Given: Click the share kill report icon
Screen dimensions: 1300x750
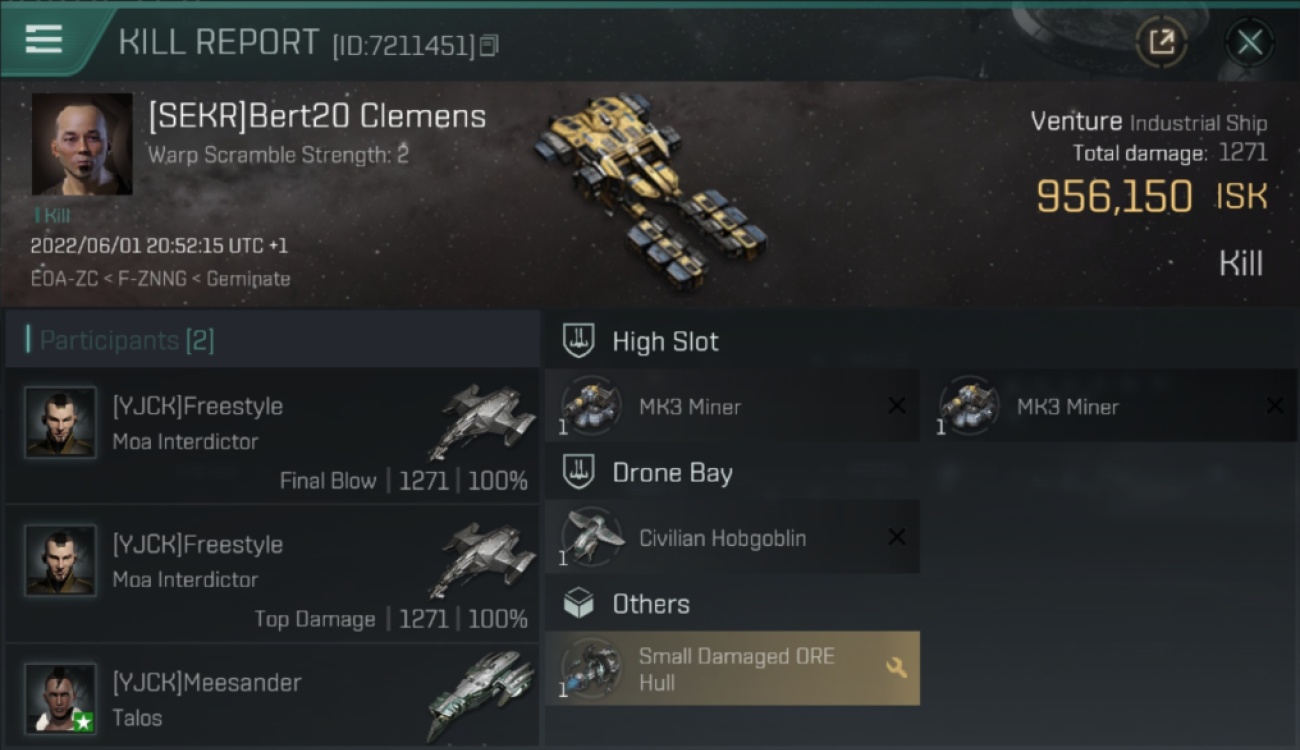Looking at the screenshot, I should (x=1161, y=42).
